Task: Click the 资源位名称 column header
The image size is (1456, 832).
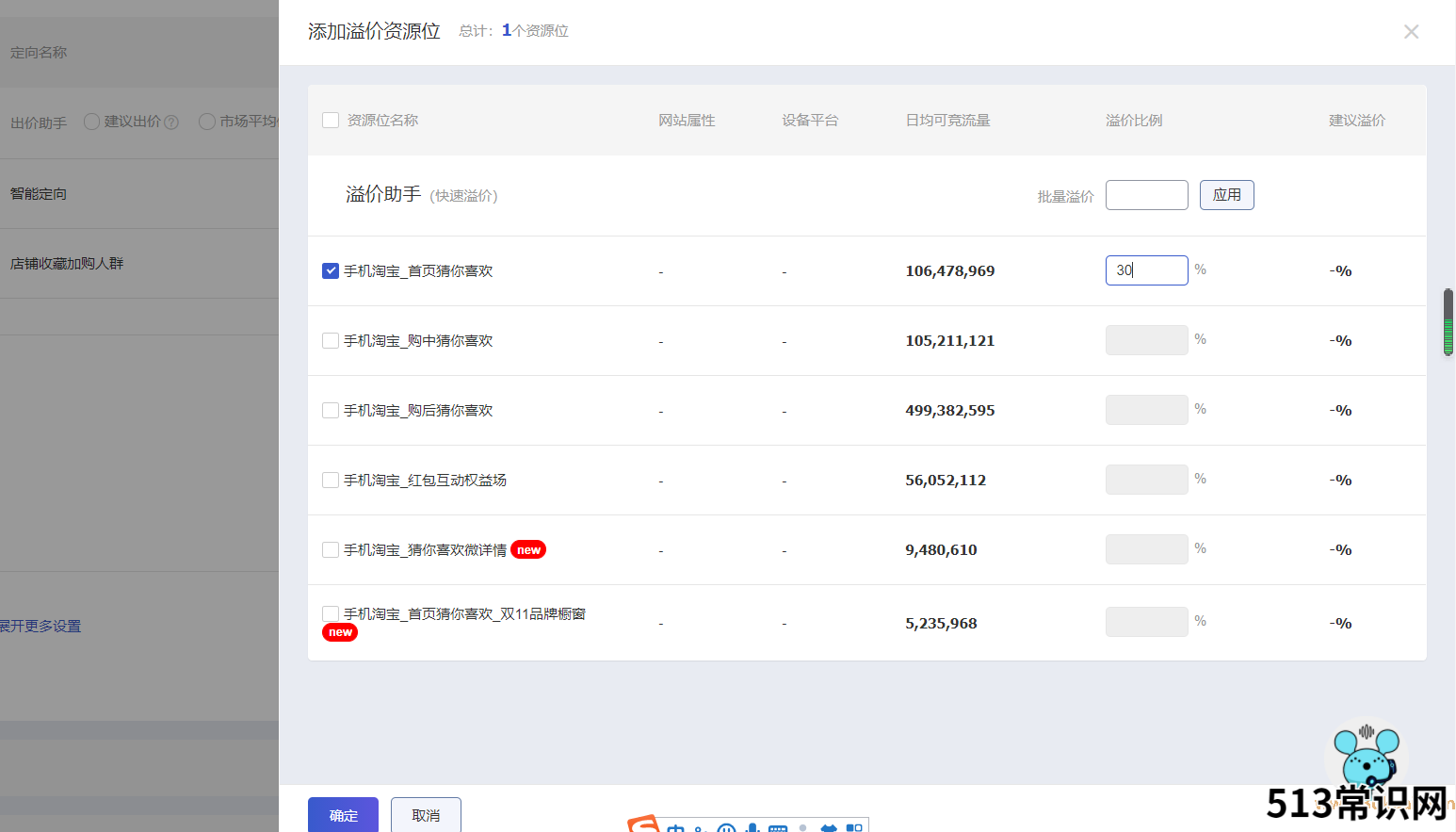Action: click(x=382, y=121)
